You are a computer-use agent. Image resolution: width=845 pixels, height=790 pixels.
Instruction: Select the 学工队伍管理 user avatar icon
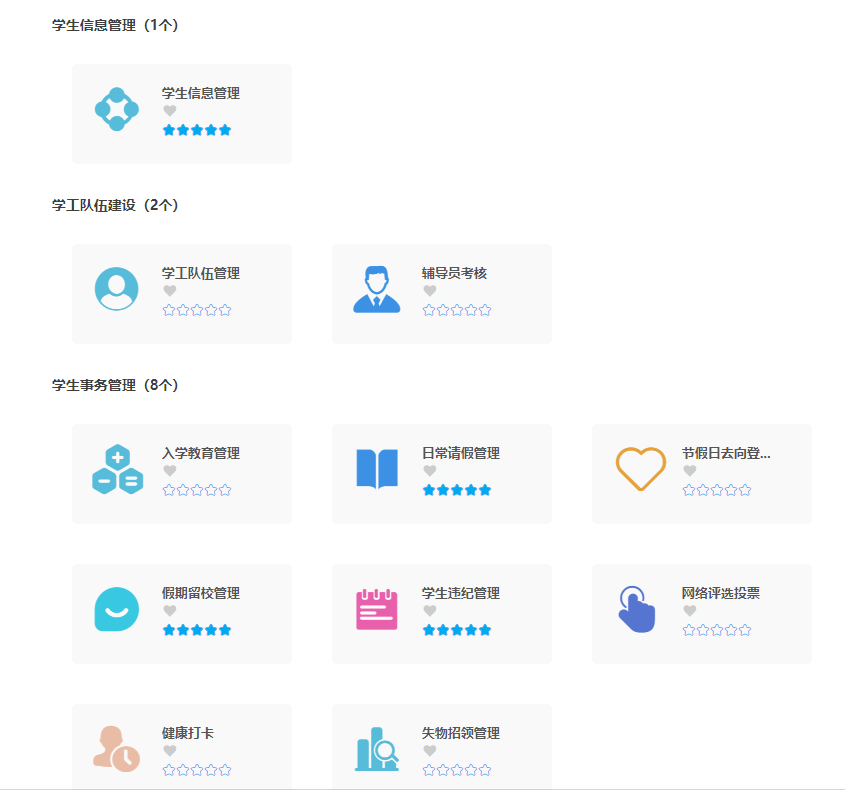117,287
